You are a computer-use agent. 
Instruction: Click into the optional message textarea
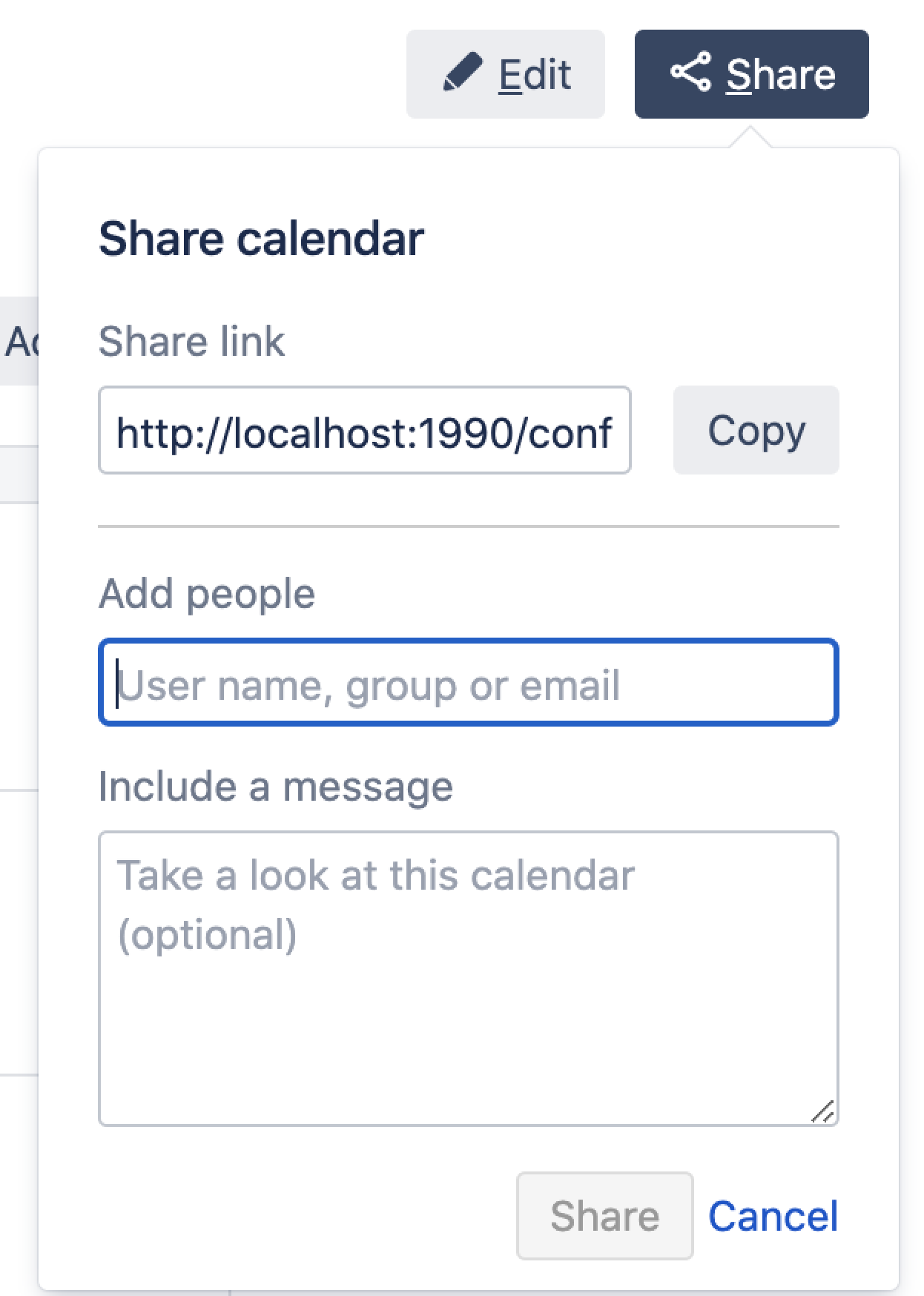click(x=468, y=1023)
